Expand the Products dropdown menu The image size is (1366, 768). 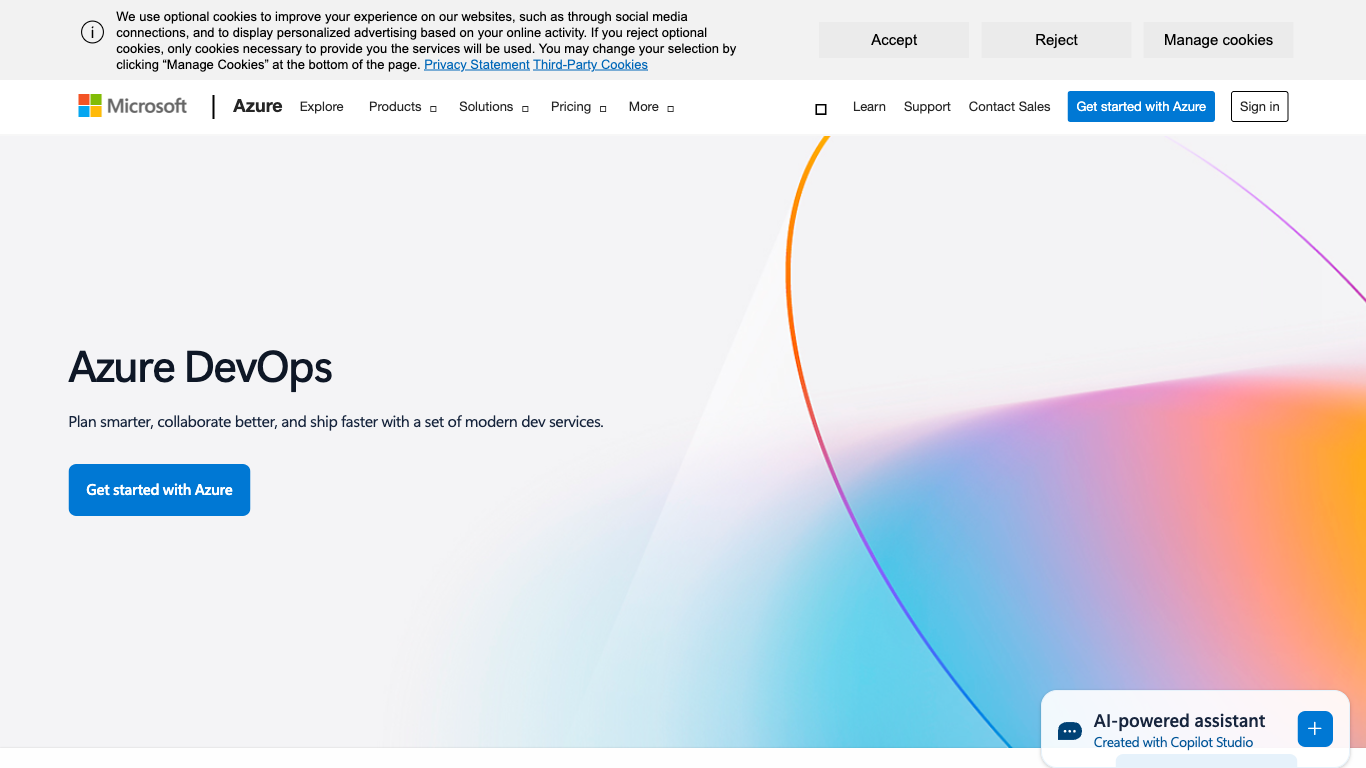pos(403,107)
